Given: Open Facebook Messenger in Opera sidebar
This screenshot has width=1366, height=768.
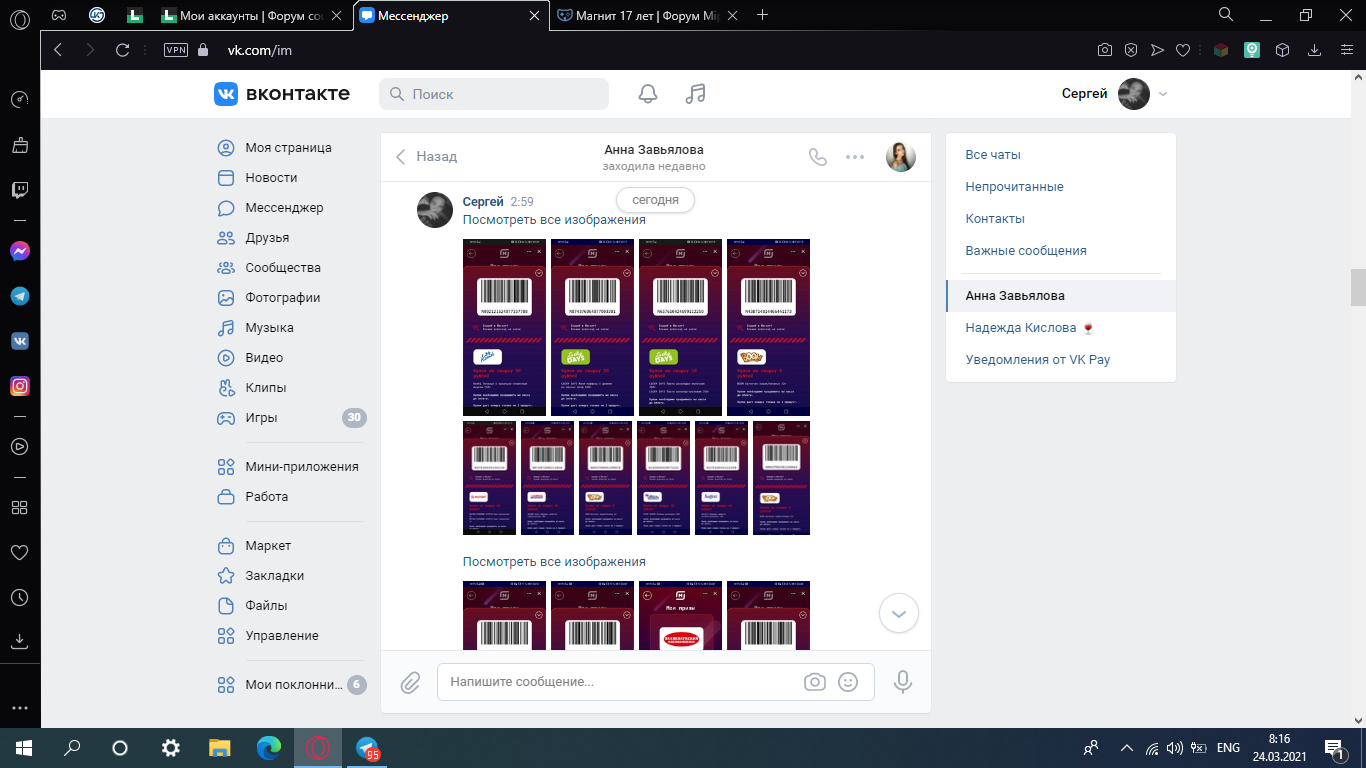Looking at the screenshot, I should click(x=19, y=251).
